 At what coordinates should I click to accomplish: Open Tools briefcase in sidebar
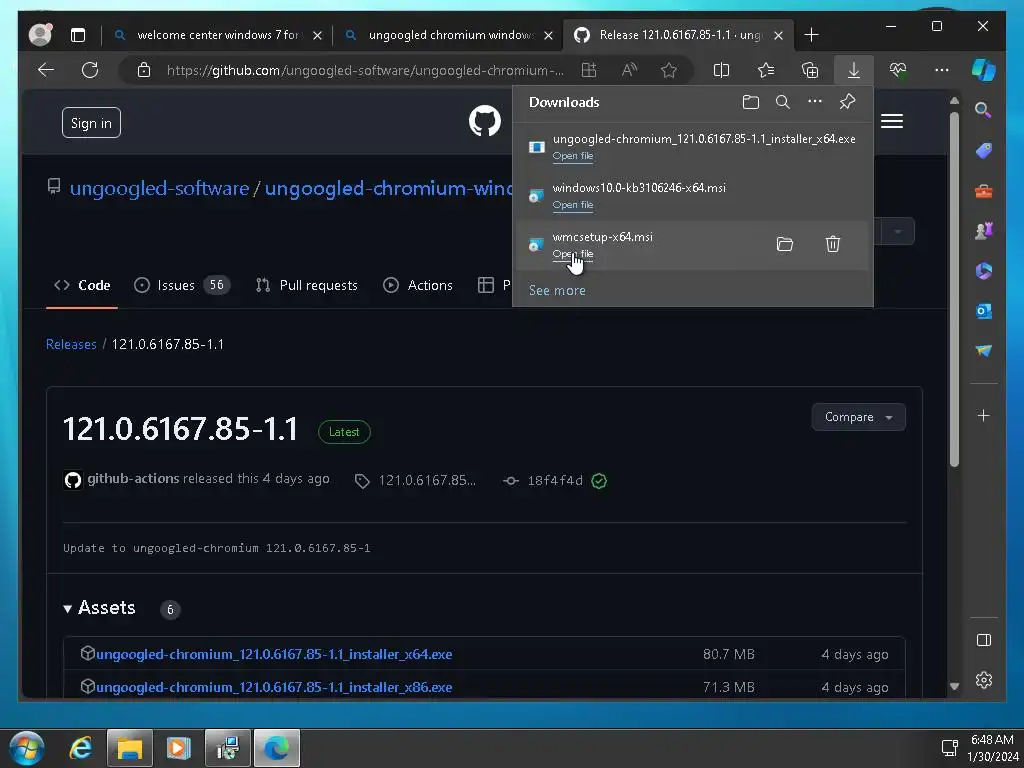[984, 191]
